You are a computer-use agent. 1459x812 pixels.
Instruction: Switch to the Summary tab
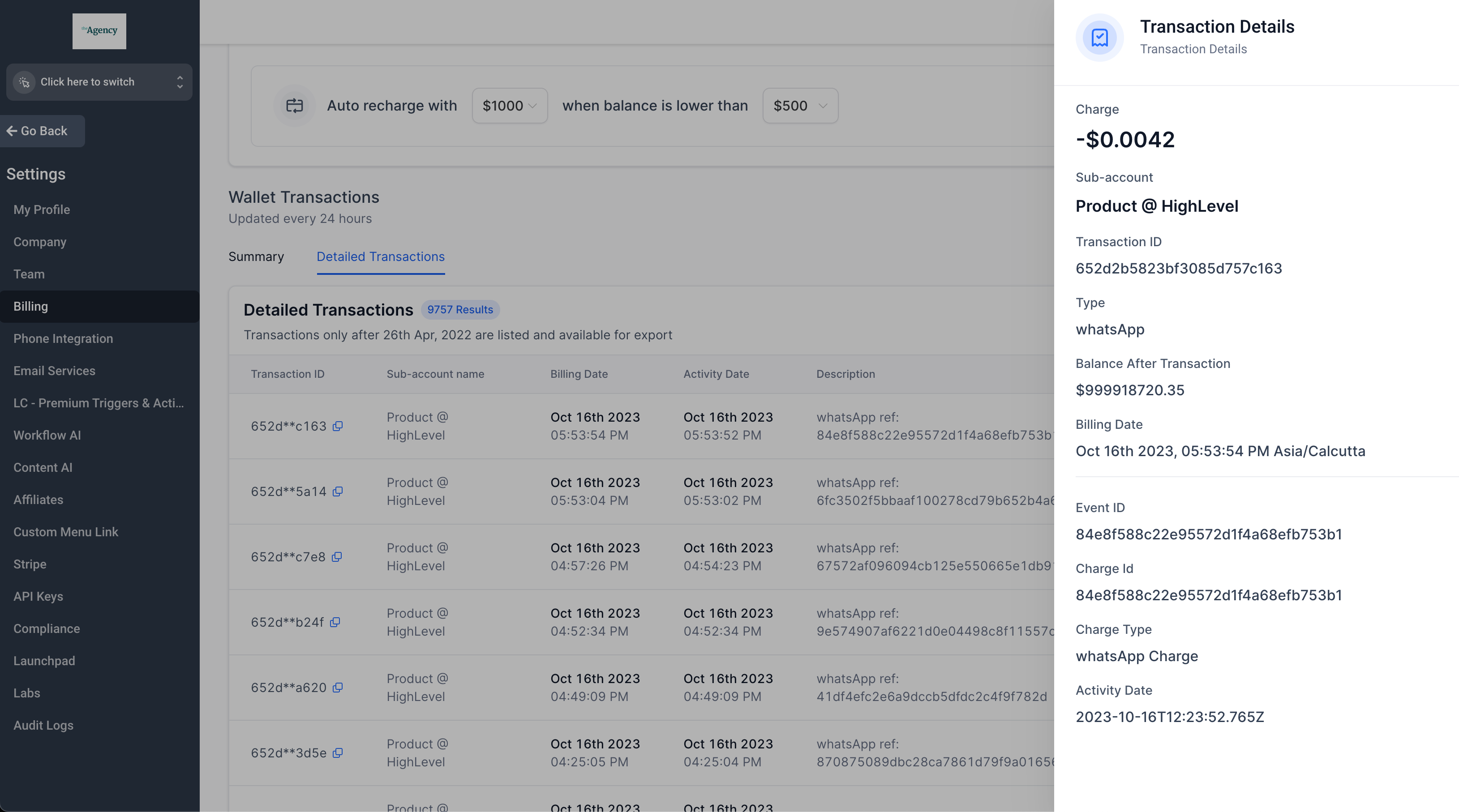coord(256,256)
